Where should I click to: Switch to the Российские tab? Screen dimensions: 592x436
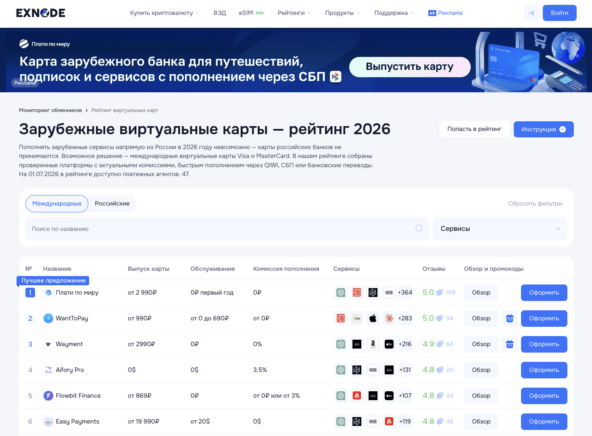click(112, 203)
